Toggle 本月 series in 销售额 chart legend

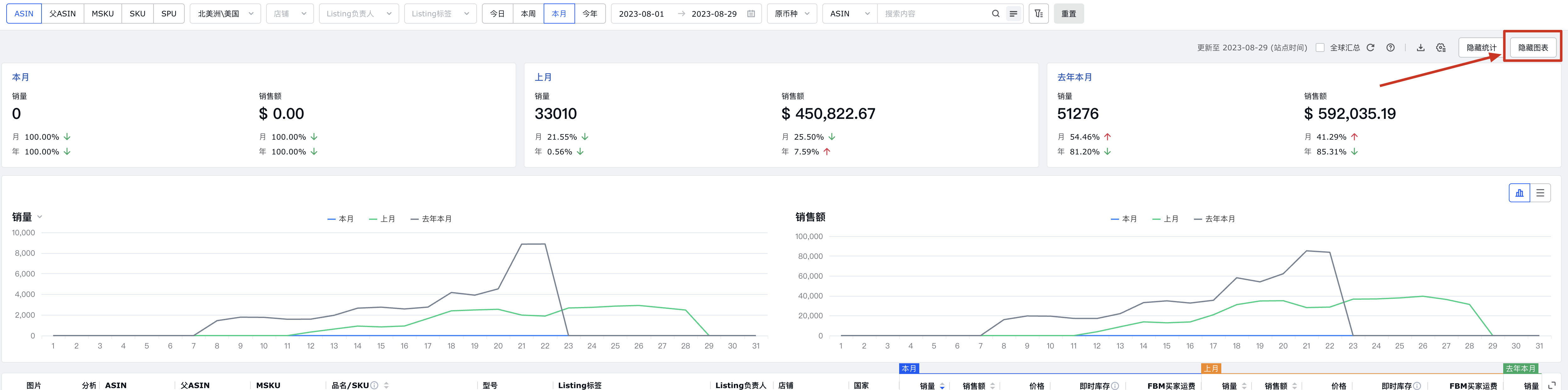coord(1124,219)
